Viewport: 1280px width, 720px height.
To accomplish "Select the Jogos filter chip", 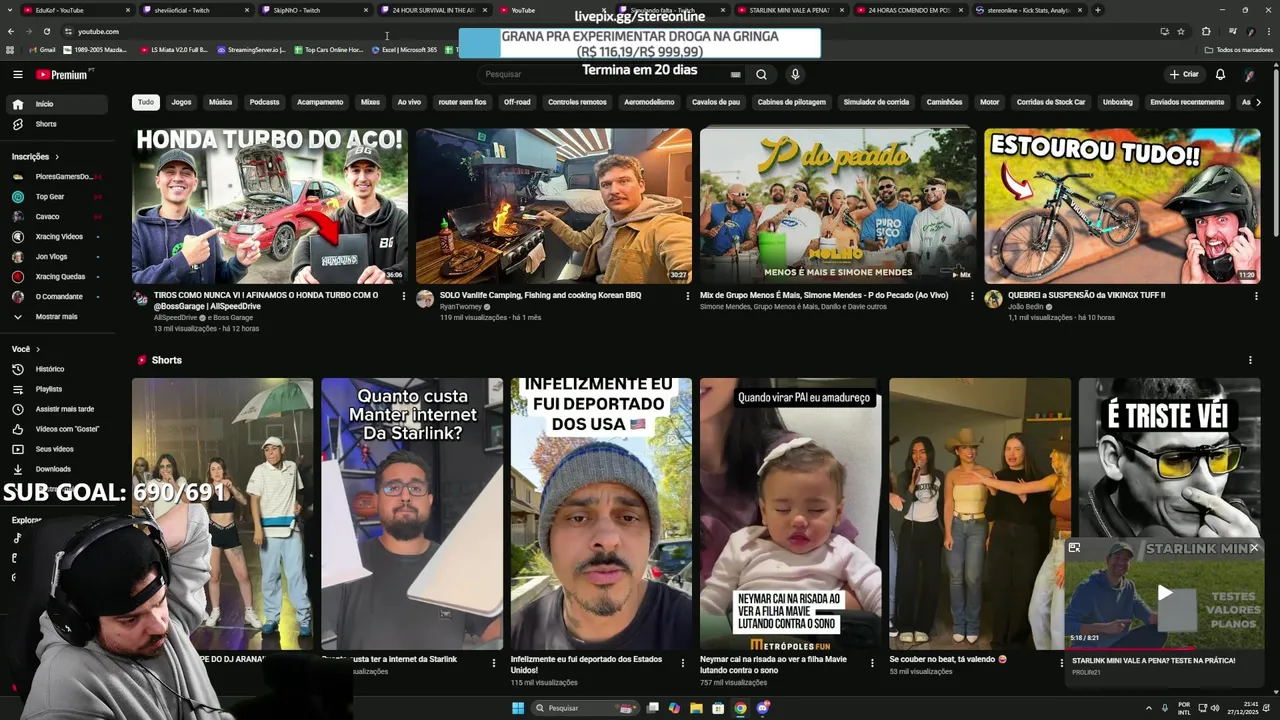I will 181,102.
